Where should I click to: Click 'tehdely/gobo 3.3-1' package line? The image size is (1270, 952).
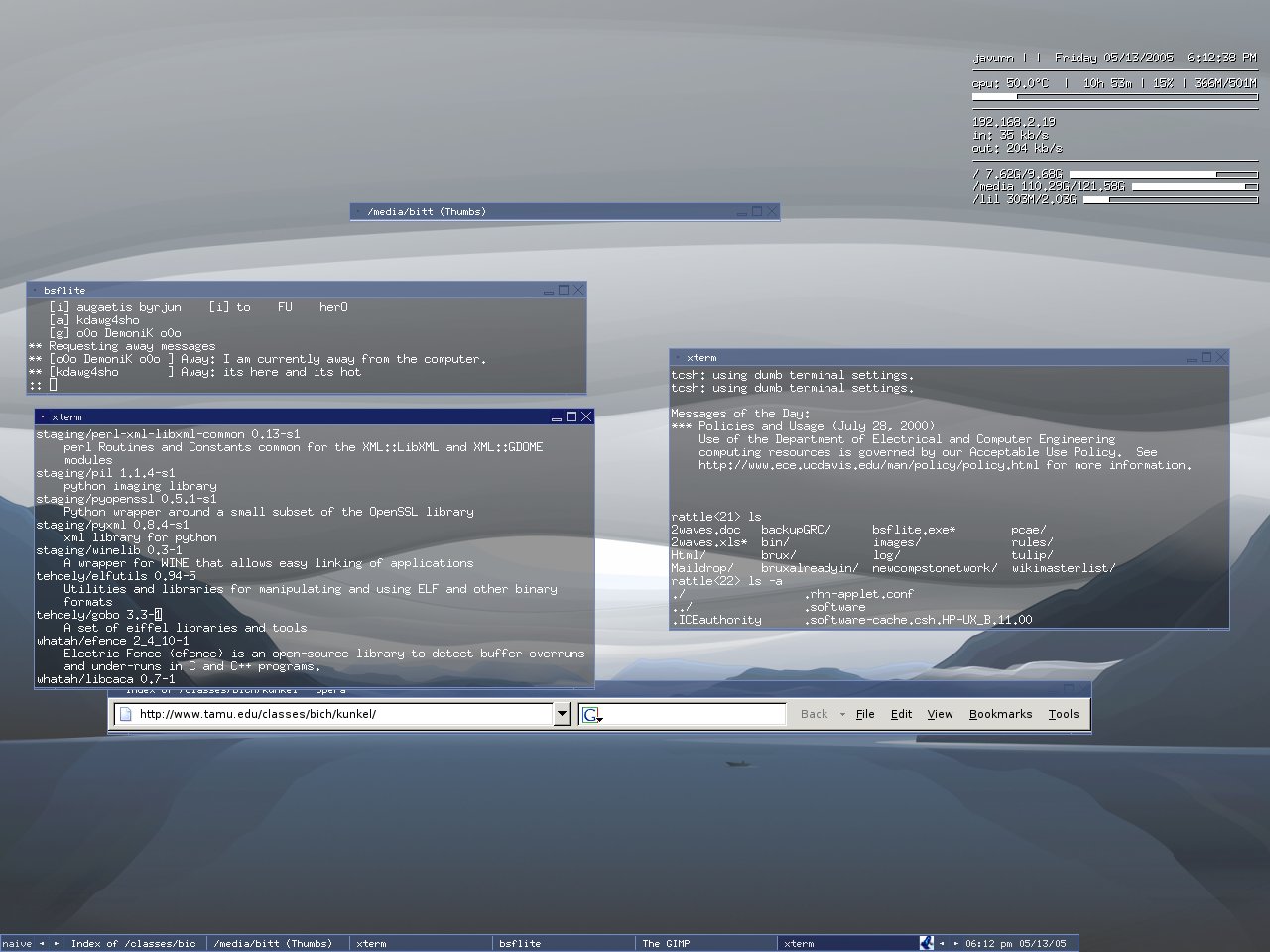click(99, 615)
